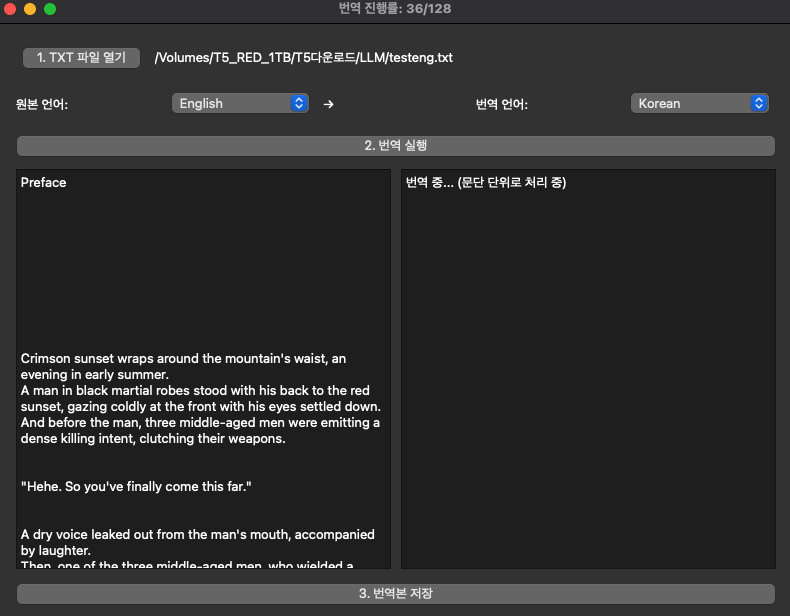The width and height of the screenshot is (790, 616).
Task: Click the testeng.txt file path text
Action: click(x=303, y=58)
